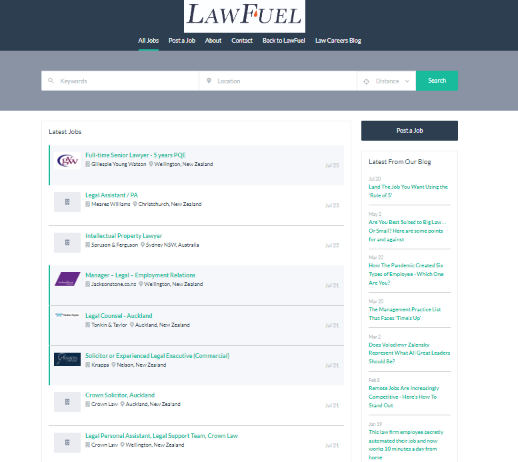
Task: Read blog post Land The Job You Want
Action: point(408,191)
